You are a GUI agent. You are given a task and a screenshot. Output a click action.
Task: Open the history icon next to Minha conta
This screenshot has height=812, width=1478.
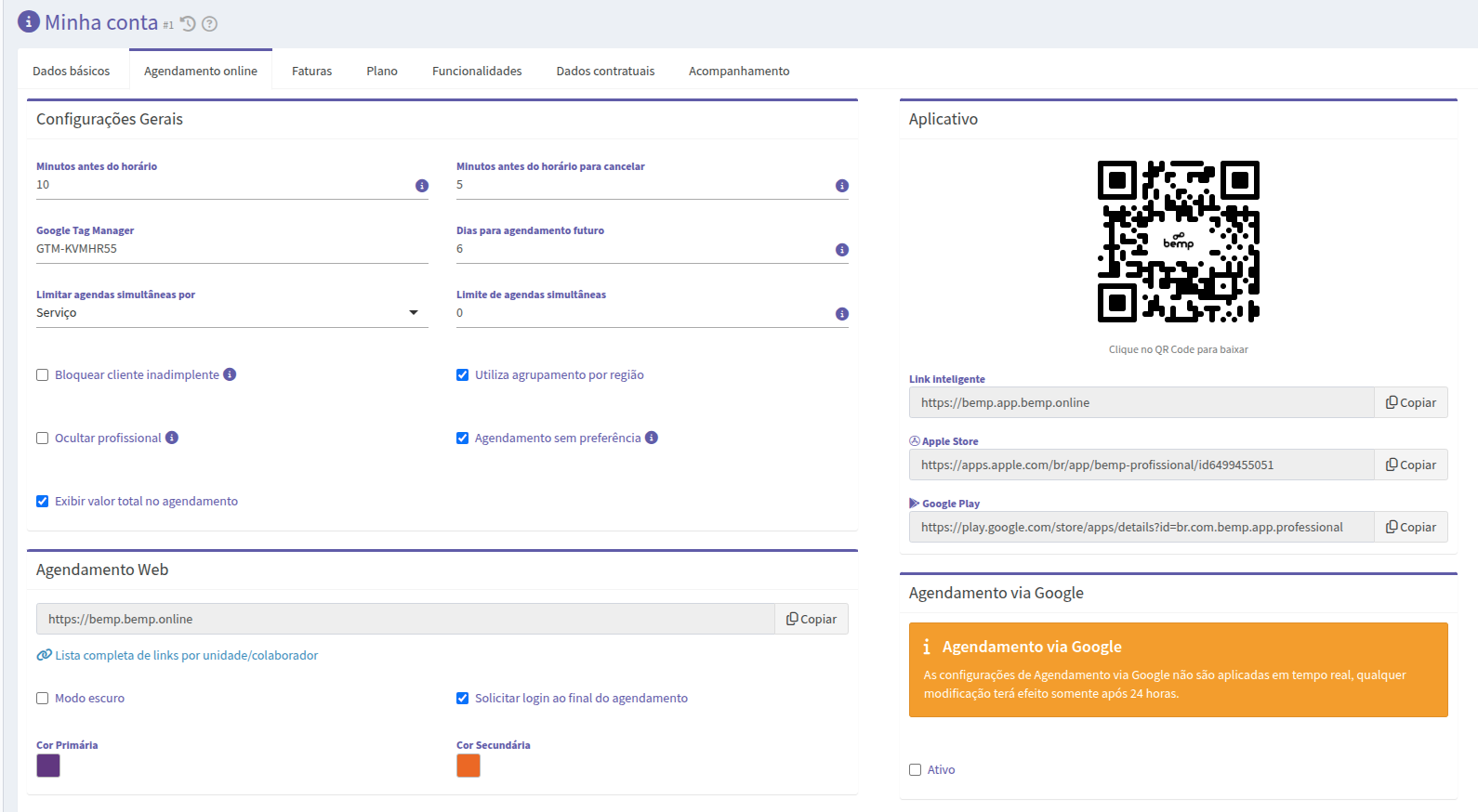[x=188, y=24]
